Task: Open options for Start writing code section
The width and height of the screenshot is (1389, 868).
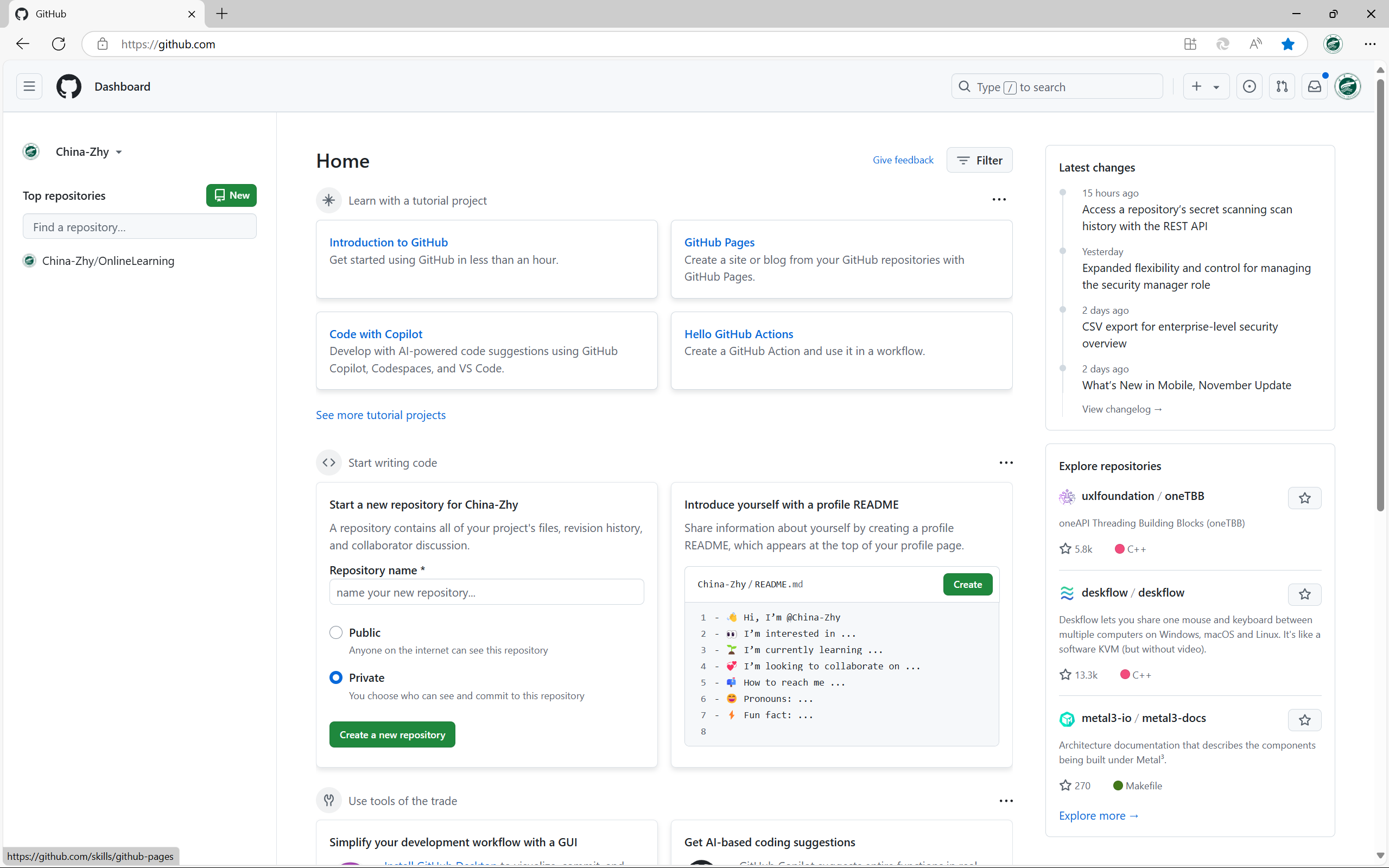Action: pos(1006,462)
